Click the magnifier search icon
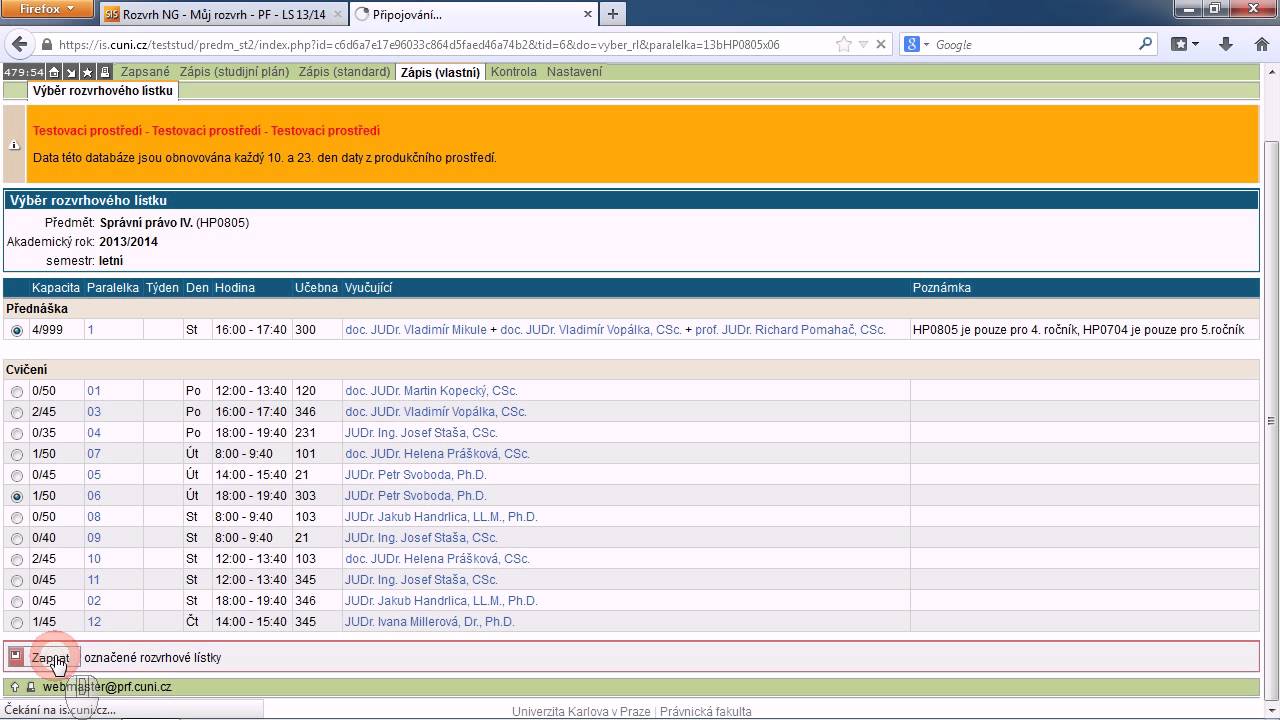 tap(1146, 44)
